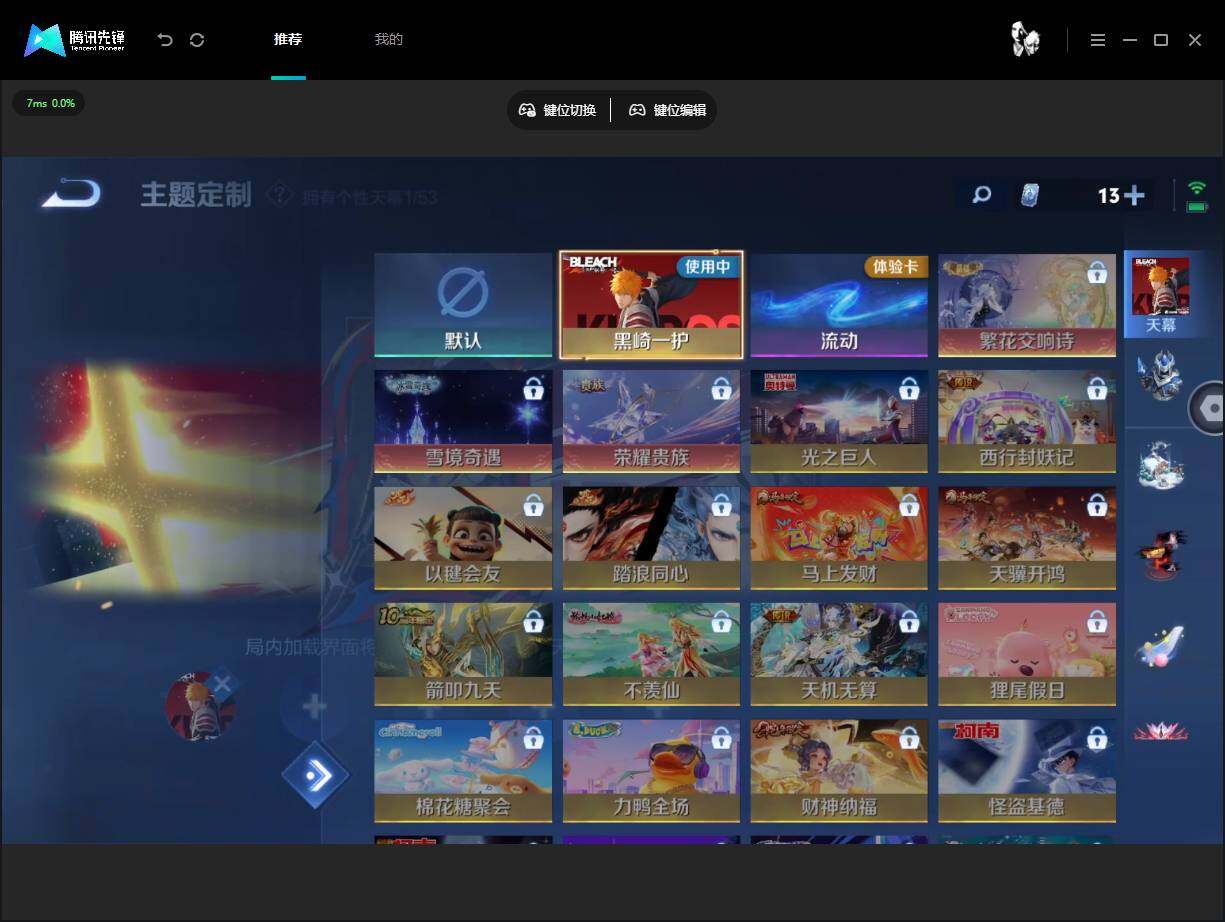Viewport: 1225px width, 922px height.
Task: Click the diamond arrow expand button
Action: point(316,775)
